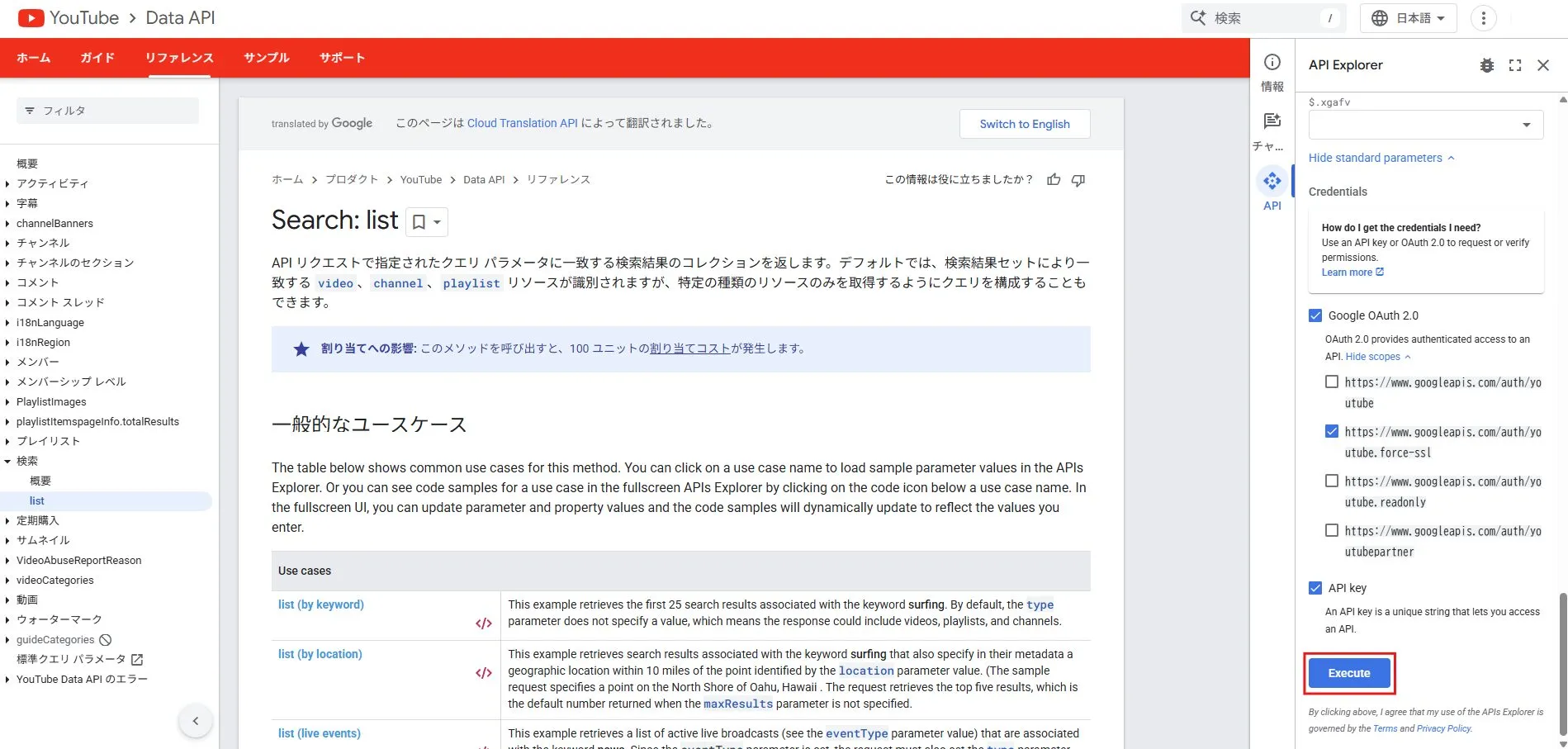Open the $.xgafv dropdown
Image resolution: width=1568 pixels, height=749 pixels.
(1426, 125)
